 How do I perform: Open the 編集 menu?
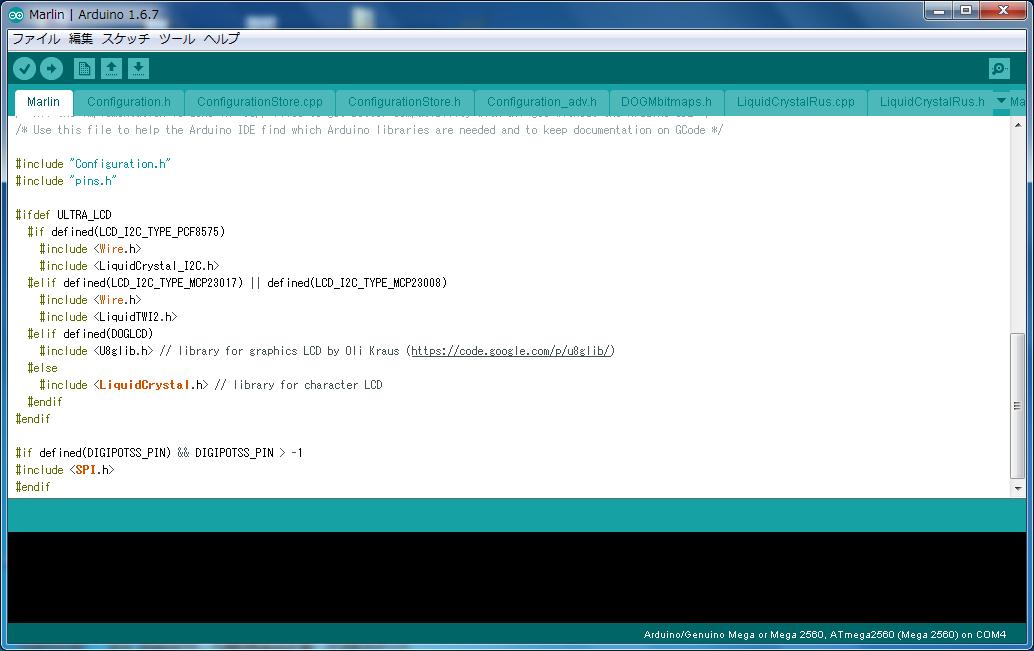pyautogui.click(x=80, y=39)
